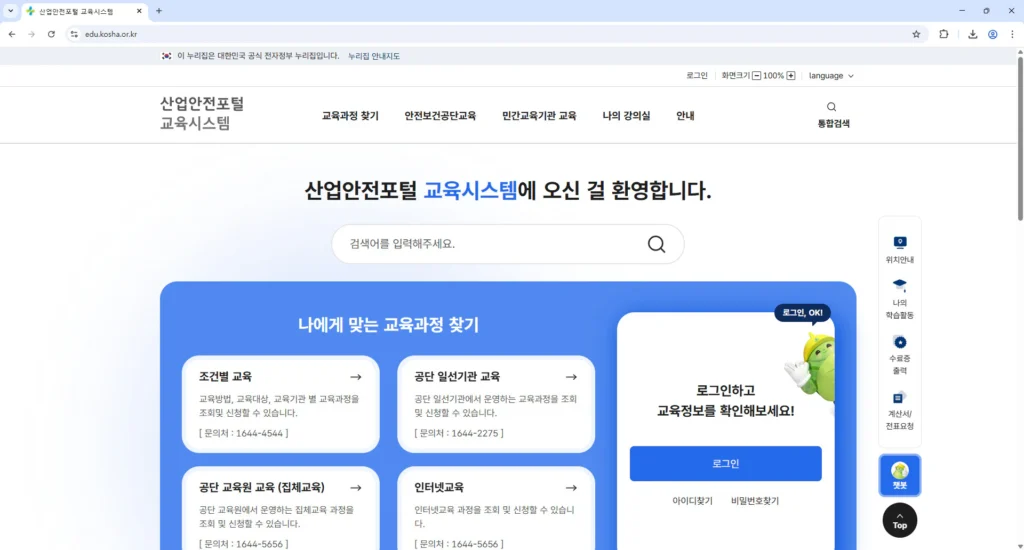Click the 산업안전포털 교육시스템 logo
Viewport: 1024px width, 550px height.
202,114
